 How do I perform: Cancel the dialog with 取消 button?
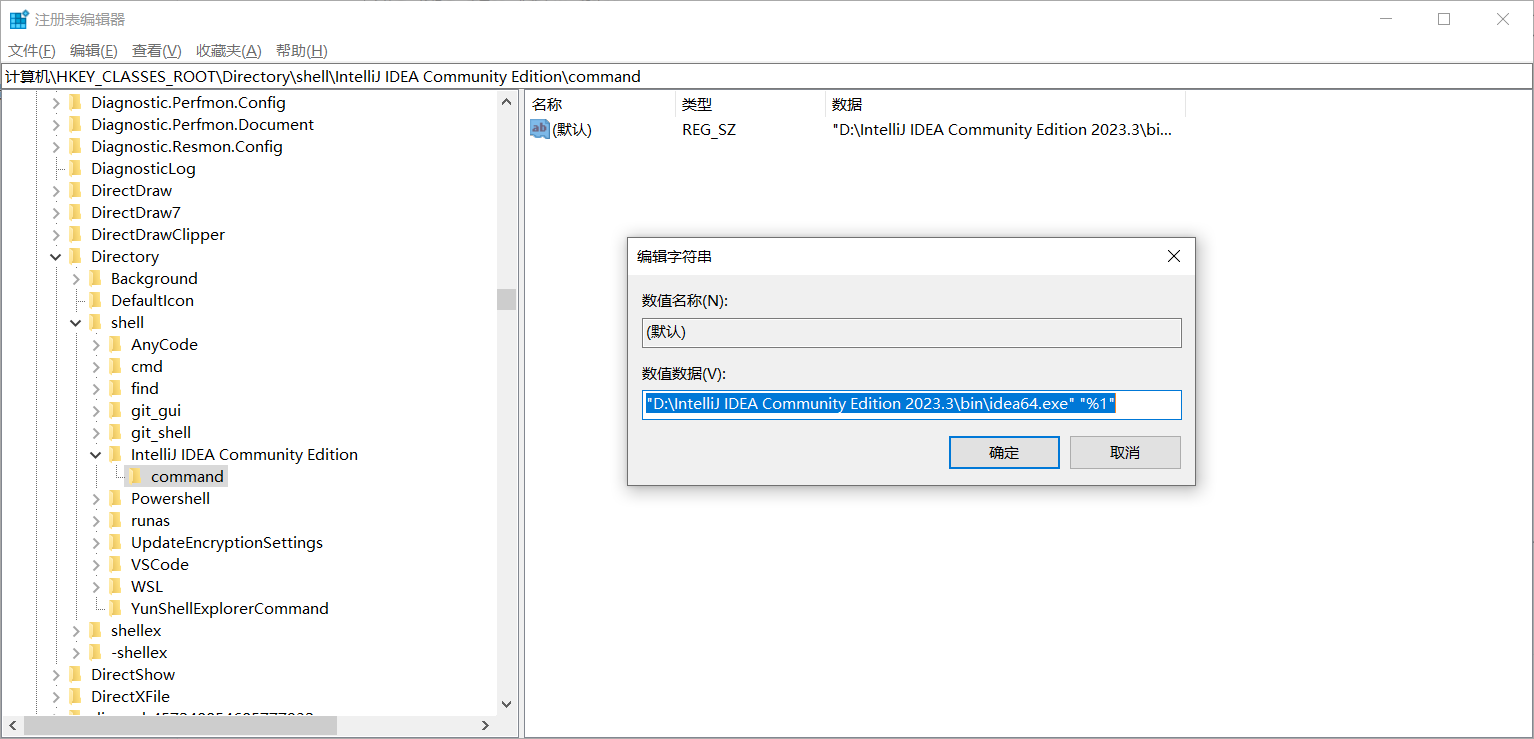(x=1125, y=452)
